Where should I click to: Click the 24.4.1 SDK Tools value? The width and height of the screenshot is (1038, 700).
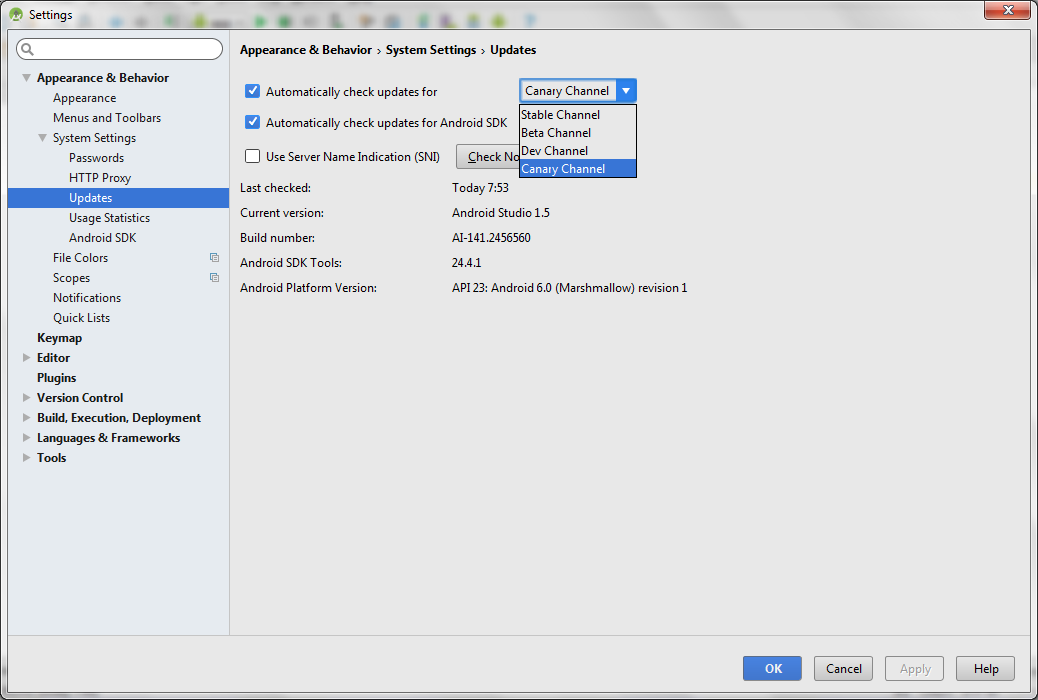click(466, 263)
